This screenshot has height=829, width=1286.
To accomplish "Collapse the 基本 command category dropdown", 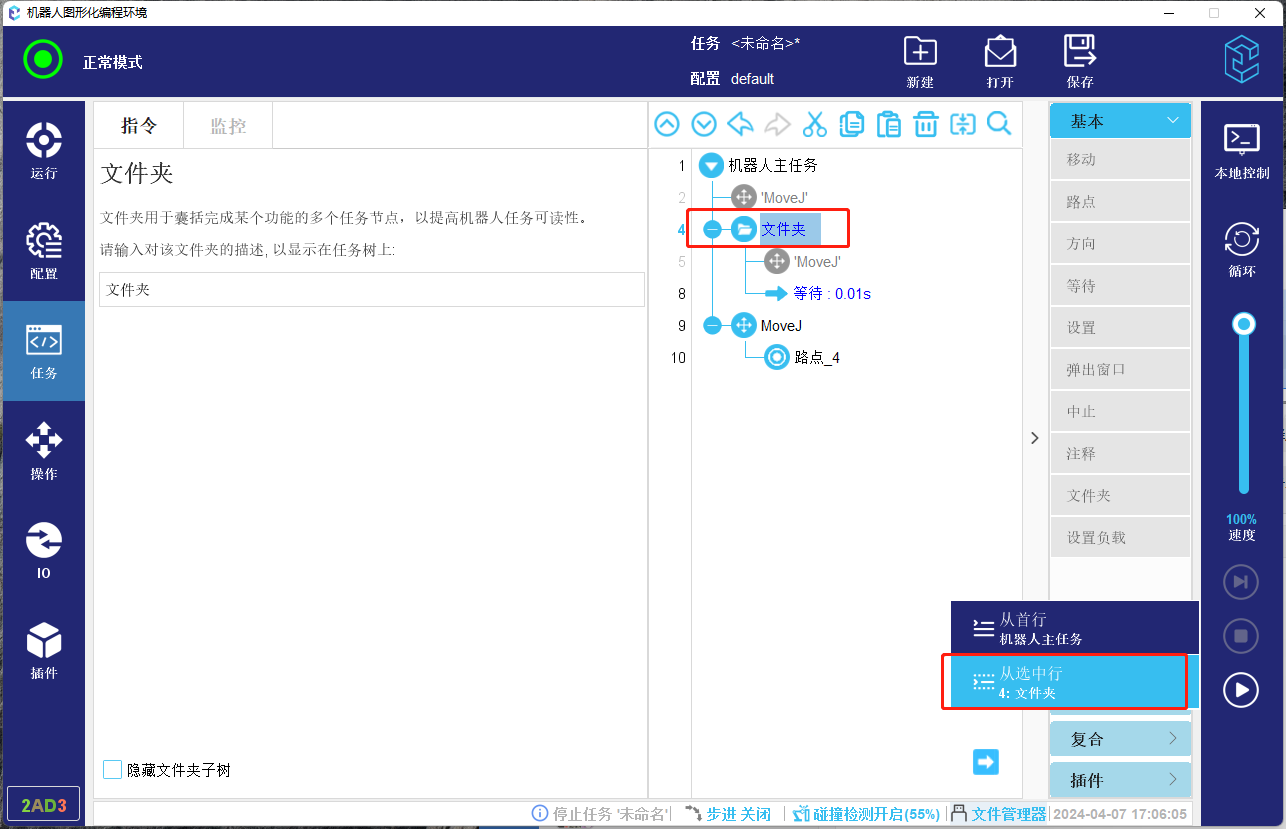I will (1120, 121).
